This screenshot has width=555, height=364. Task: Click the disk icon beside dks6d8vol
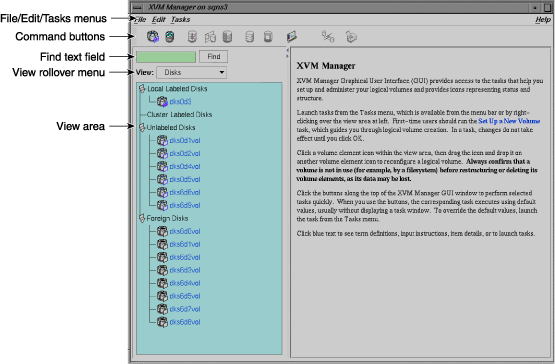point(162,322)
